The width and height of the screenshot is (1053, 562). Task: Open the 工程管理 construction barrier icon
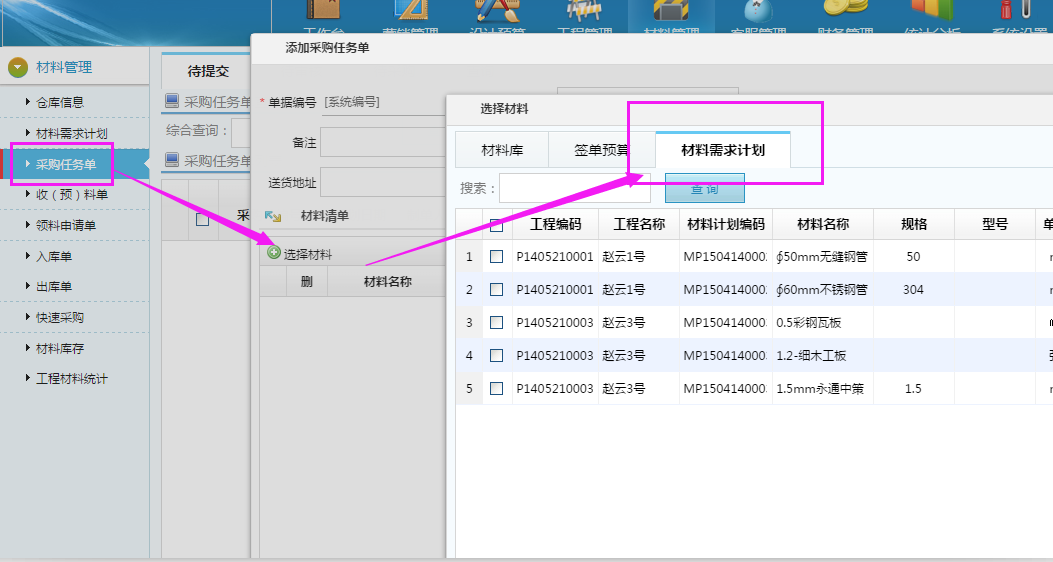(x=583, y=12)
